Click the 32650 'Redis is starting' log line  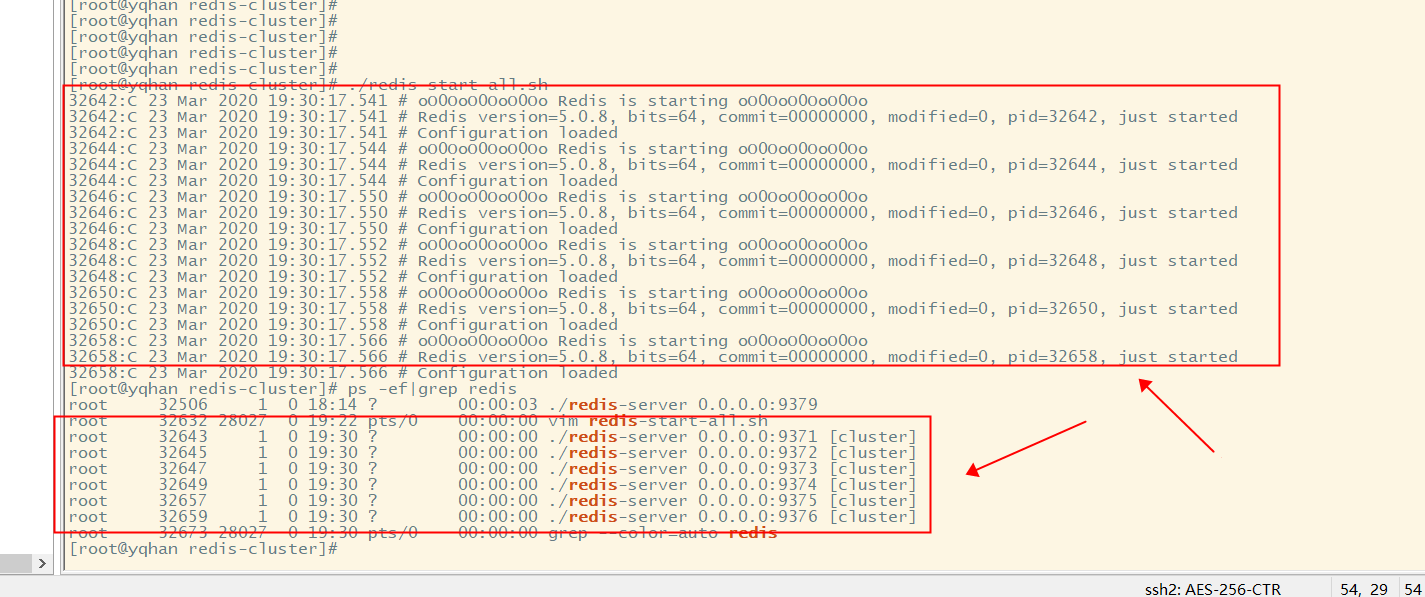pos(468,293)
